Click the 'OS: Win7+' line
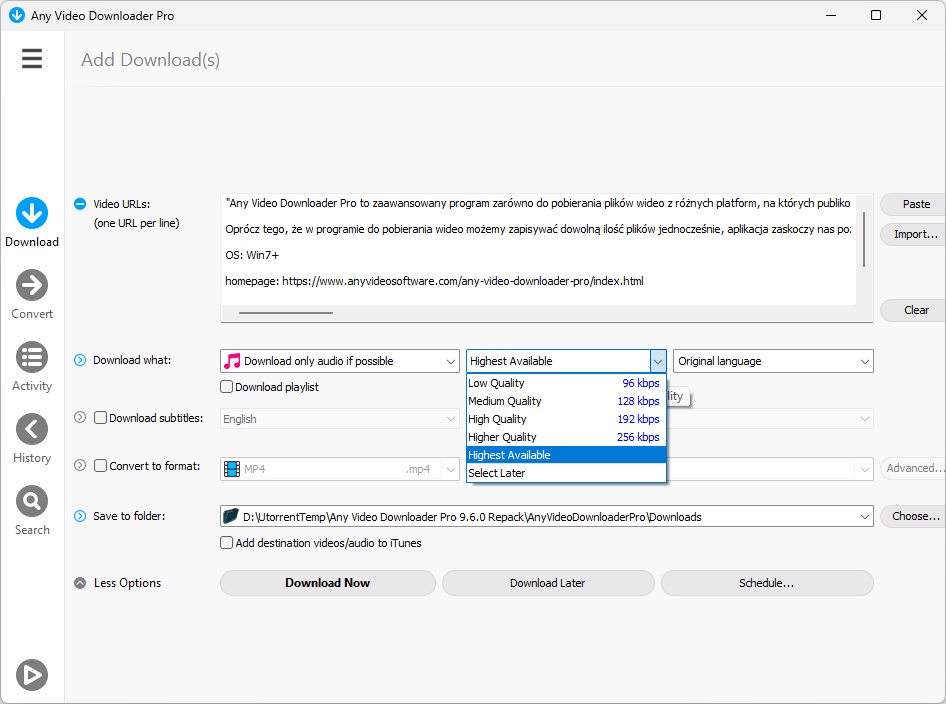Image resolution: width=946 pixels, height=704 pixels. [252, 255]
